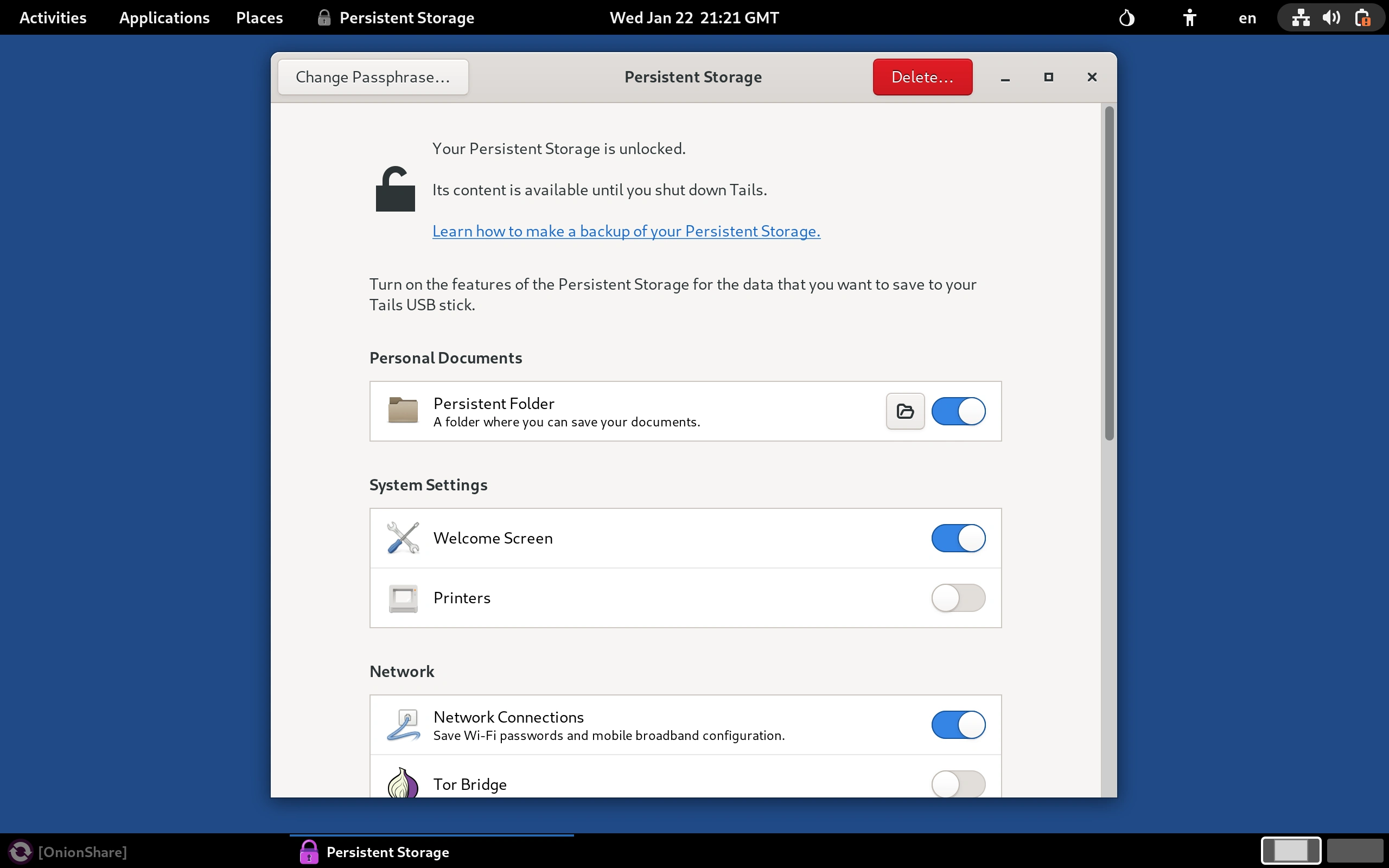Open the Applications menu

(164, 17)
